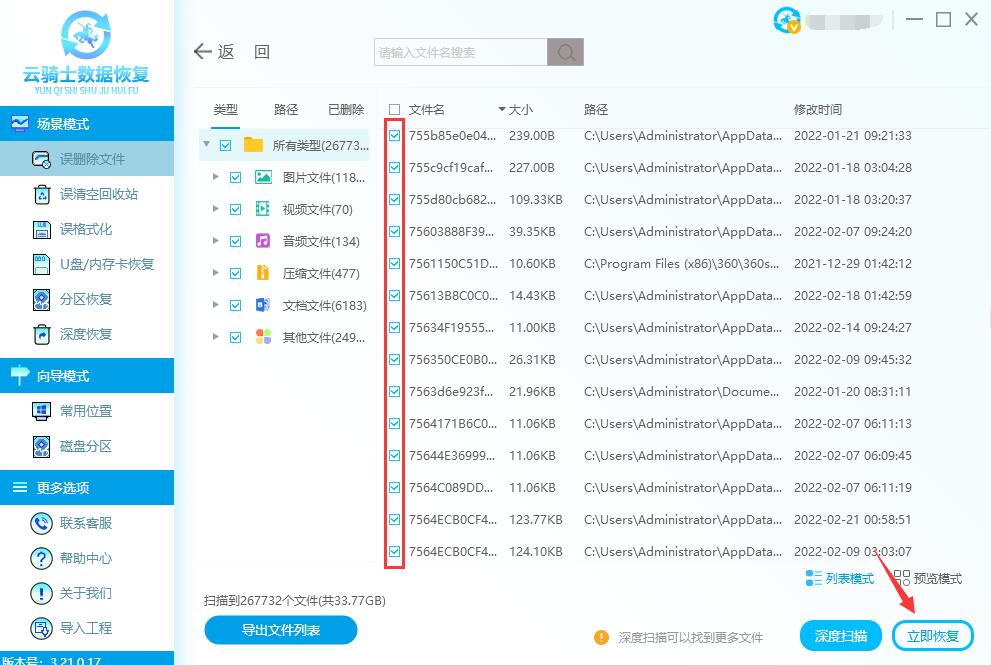Uncheck file 755b85e0e04 checkbox
The image size is (991, 665).
(x=394, y=135)
